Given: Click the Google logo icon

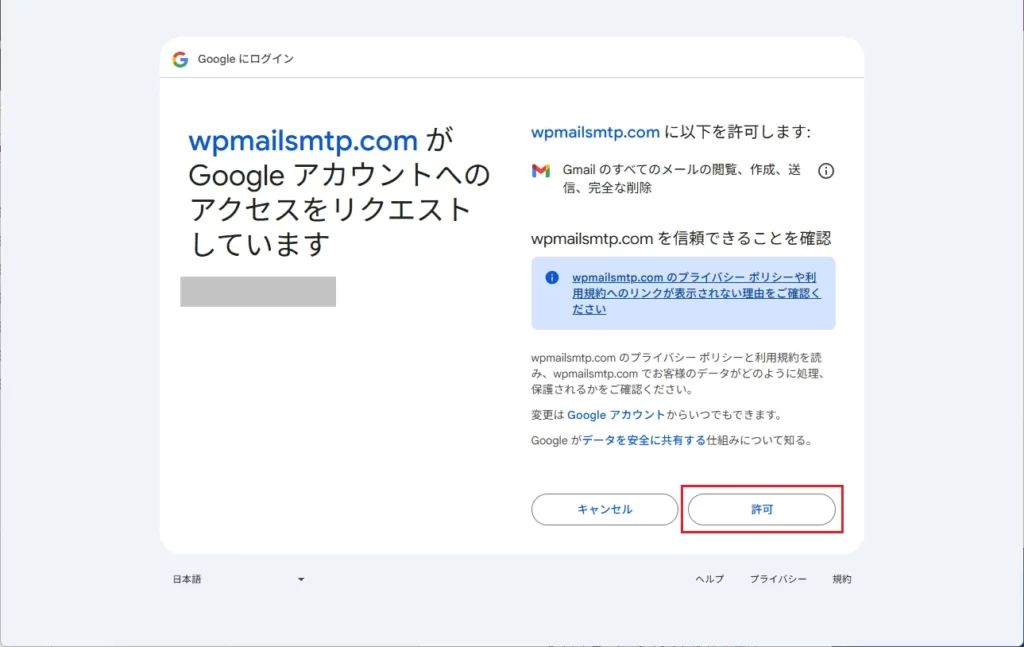Looking at the screenshot, I should [180, 59].
